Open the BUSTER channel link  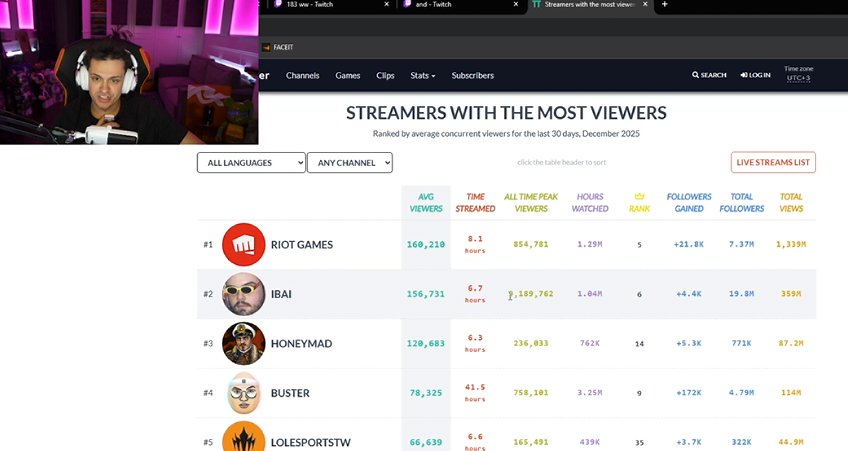pyautogui.click(x=290, y=393)
